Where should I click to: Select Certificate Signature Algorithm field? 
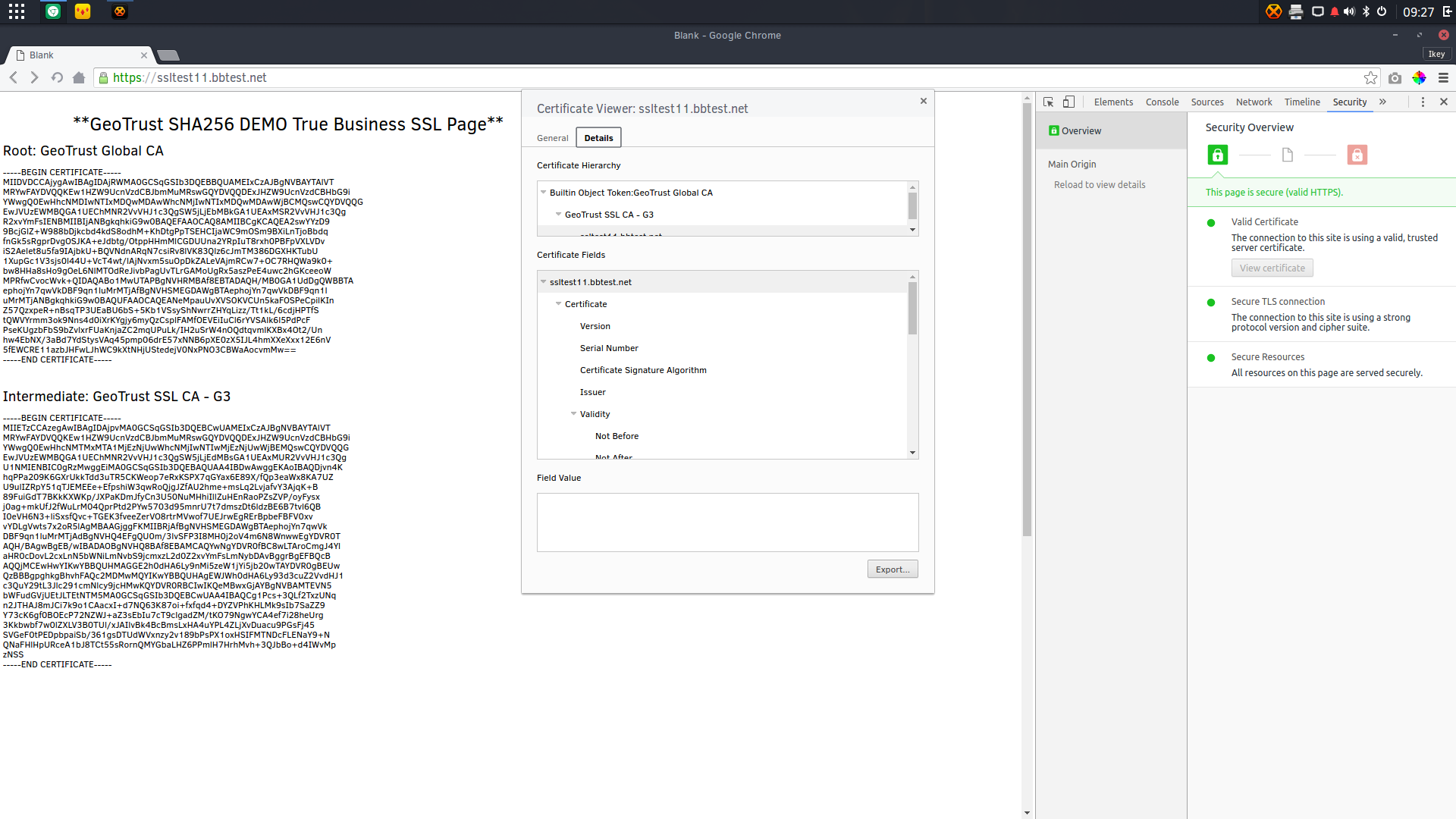point(643,370)
